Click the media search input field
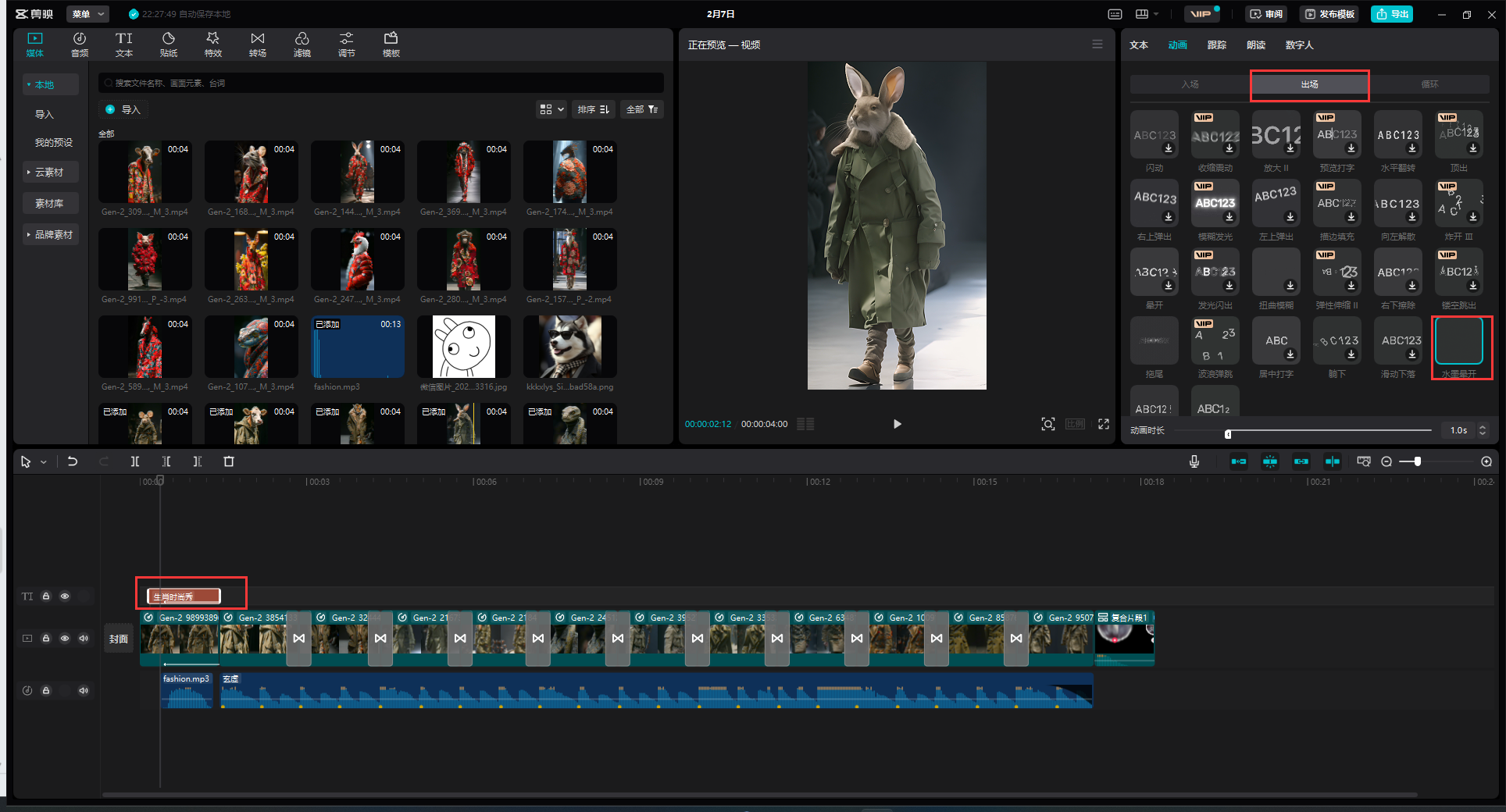1506x812 pixels. (381, 83)
